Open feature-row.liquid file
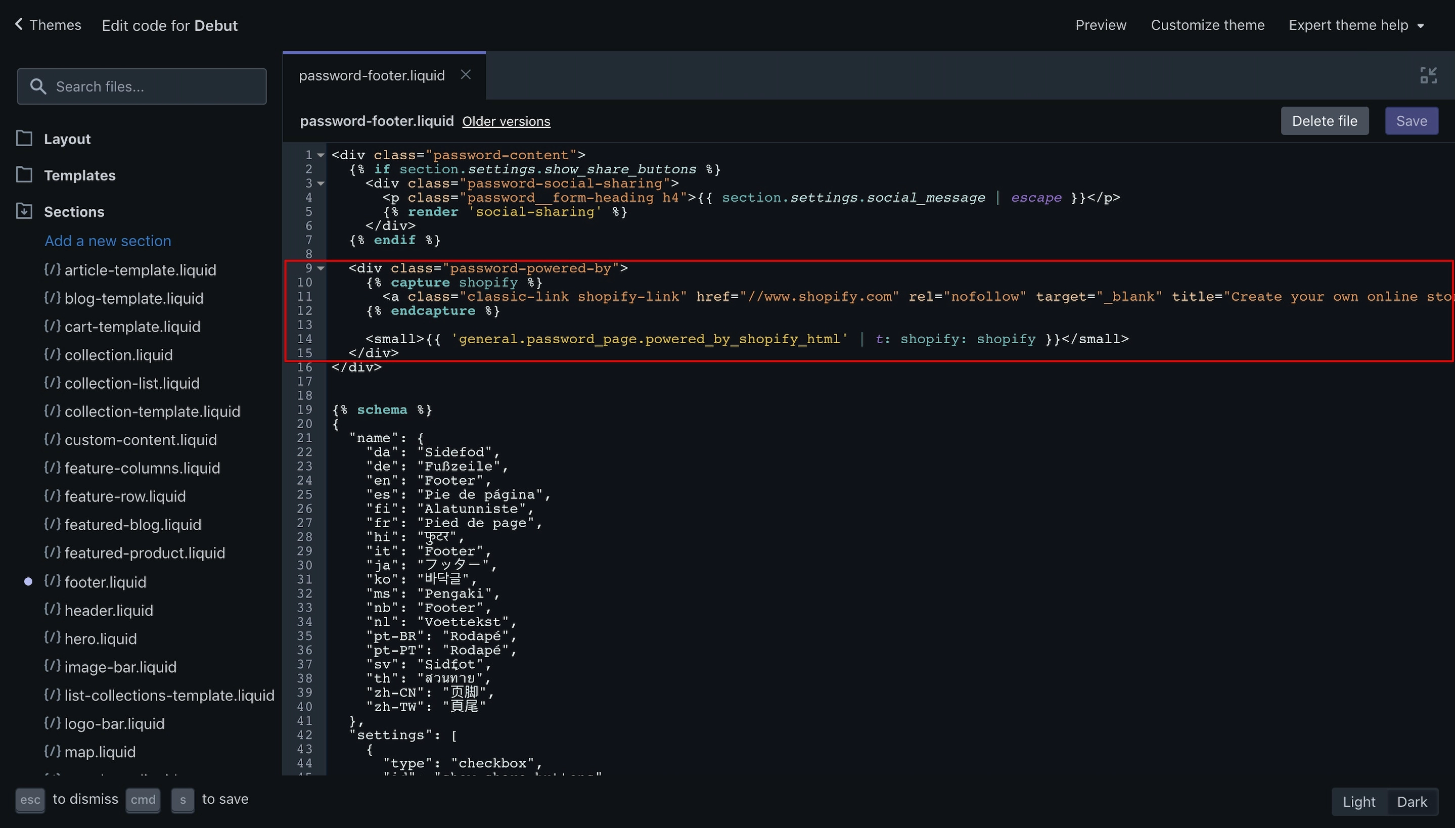Viewport: 1456px width, 828px height. pos(125,496)
